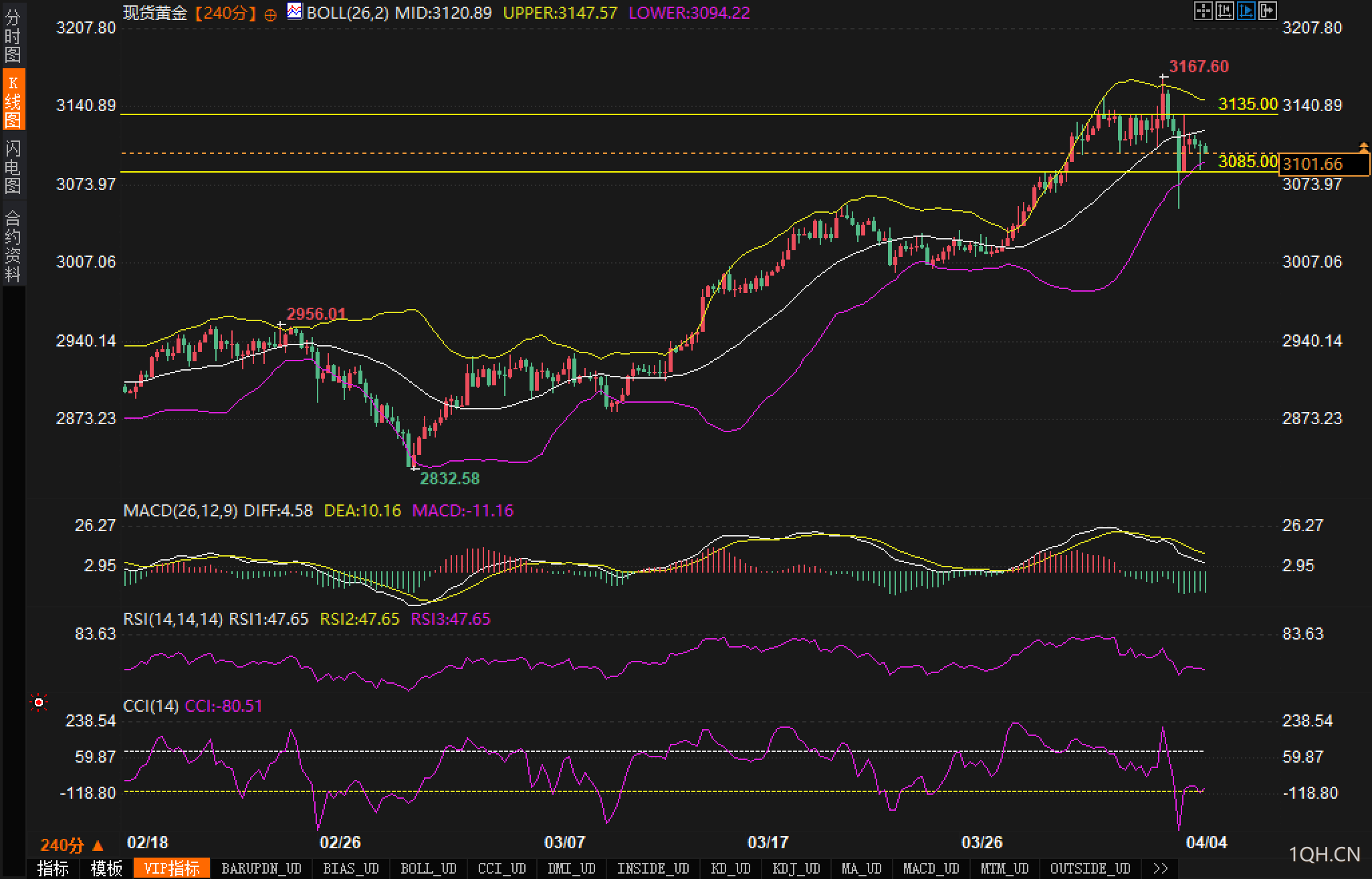Apply the CCI_UD indicator
1372x879 pixels.
point(501,869)
